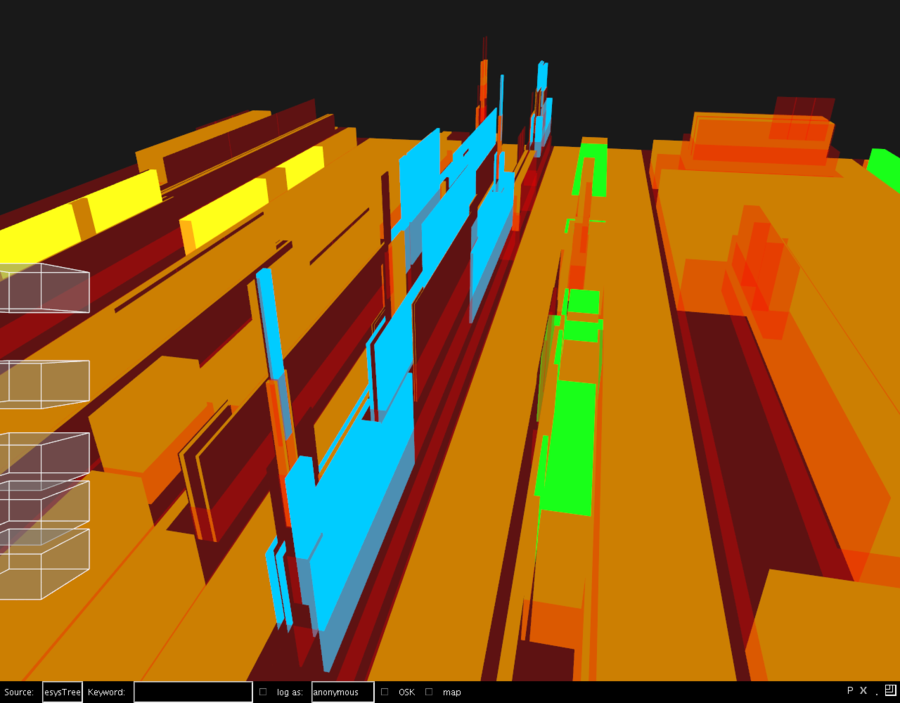Click the P button in bottom bar
This screenshot has width=900, height=703.
(850, 690)
